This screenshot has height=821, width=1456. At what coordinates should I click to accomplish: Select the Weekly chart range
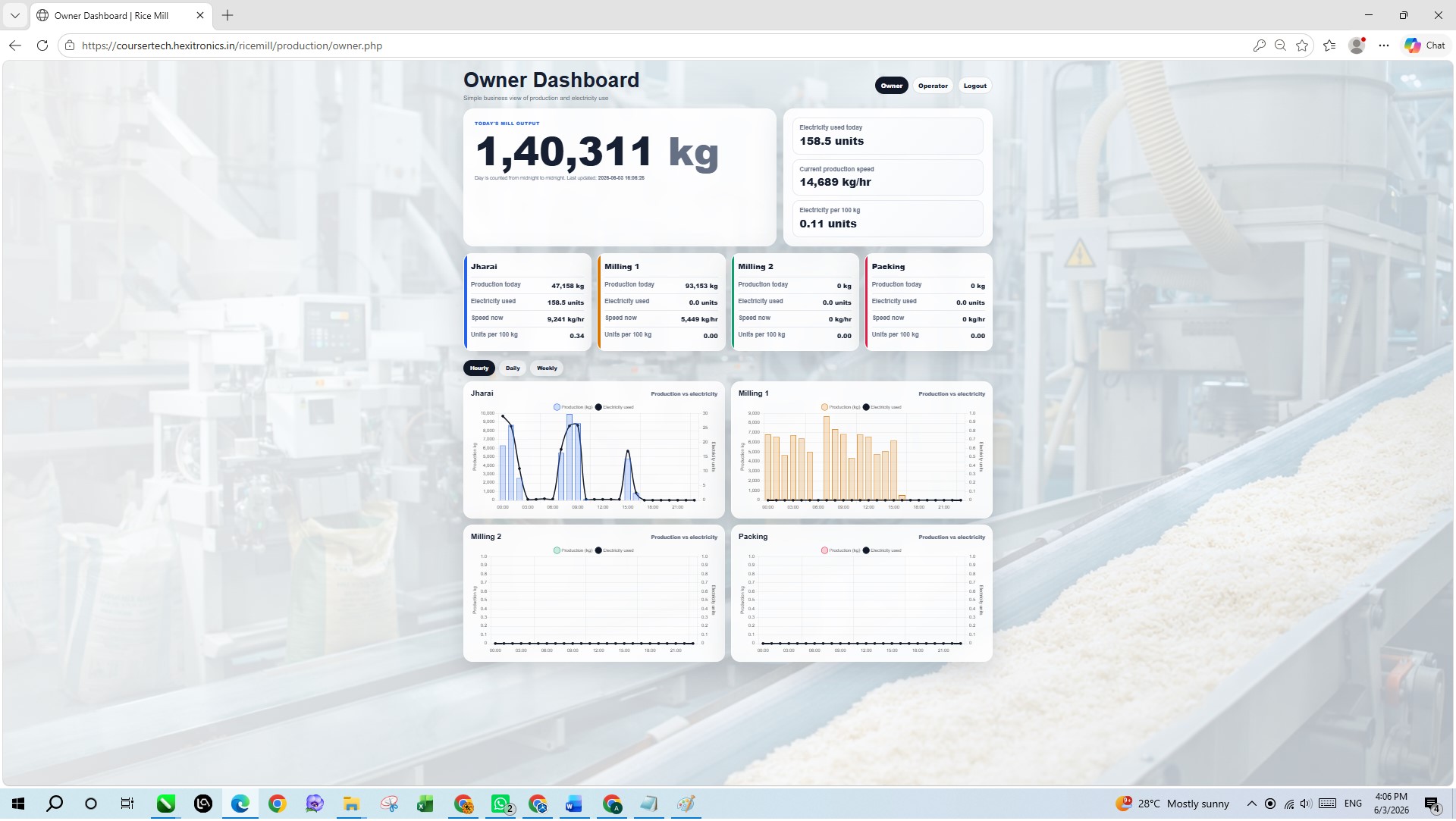pyautogui.click(x=547, y=368)
